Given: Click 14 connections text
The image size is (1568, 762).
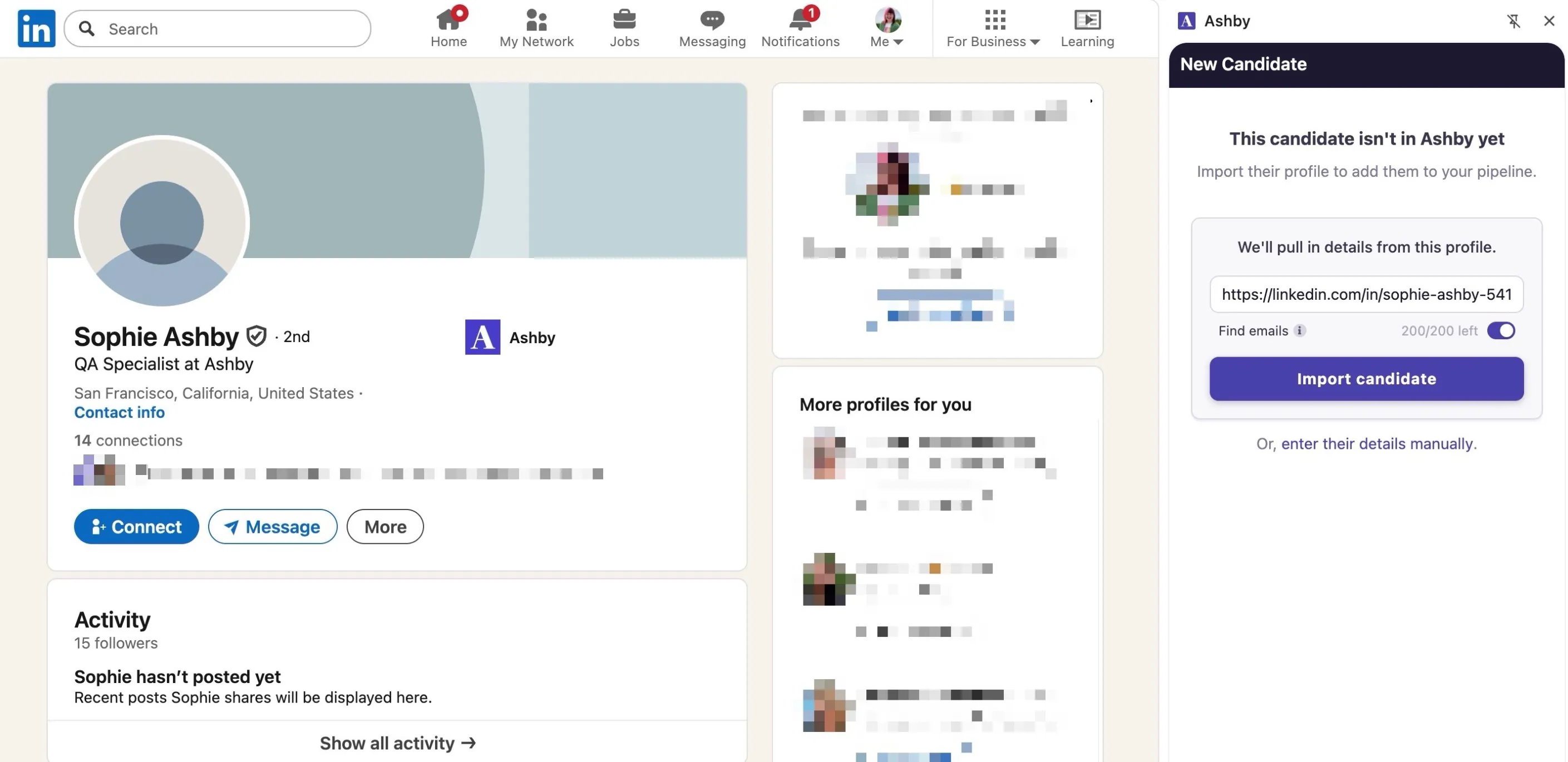Looking at the screenshot, I should tap(129, 440).
